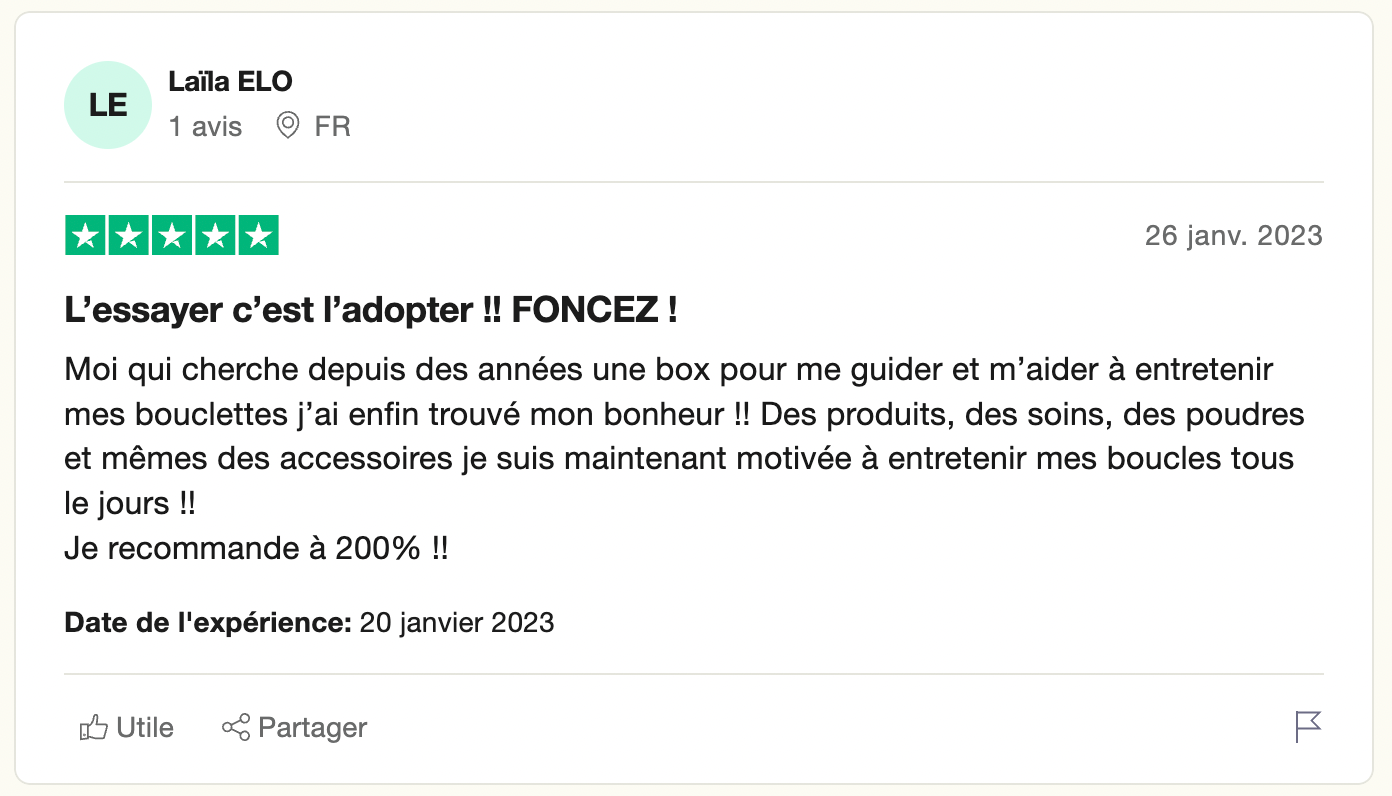Viewport: 1392px width, 796px height.
Task: Open the LE avatar circle profile
Action: pos(107,105)
